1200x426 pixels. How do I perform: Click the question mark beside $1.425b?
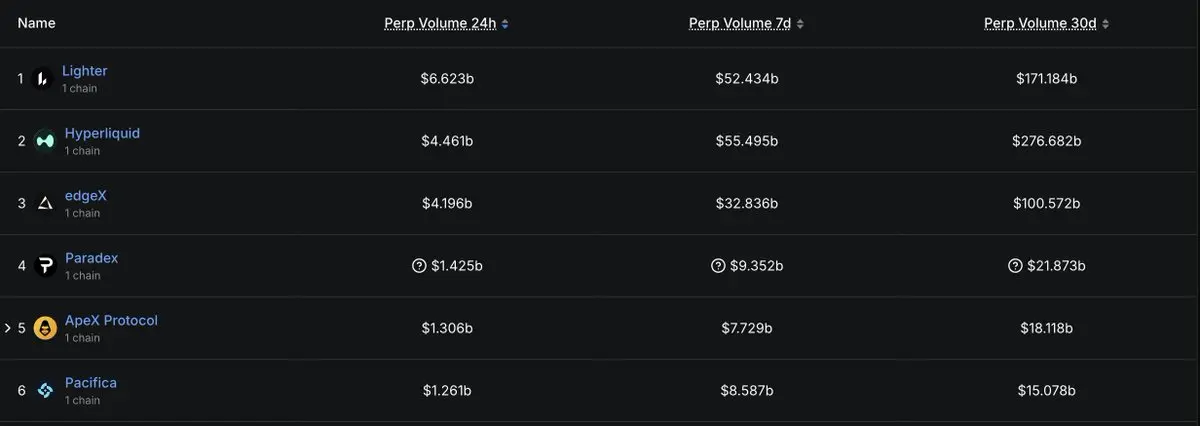[x=419, y=266]
